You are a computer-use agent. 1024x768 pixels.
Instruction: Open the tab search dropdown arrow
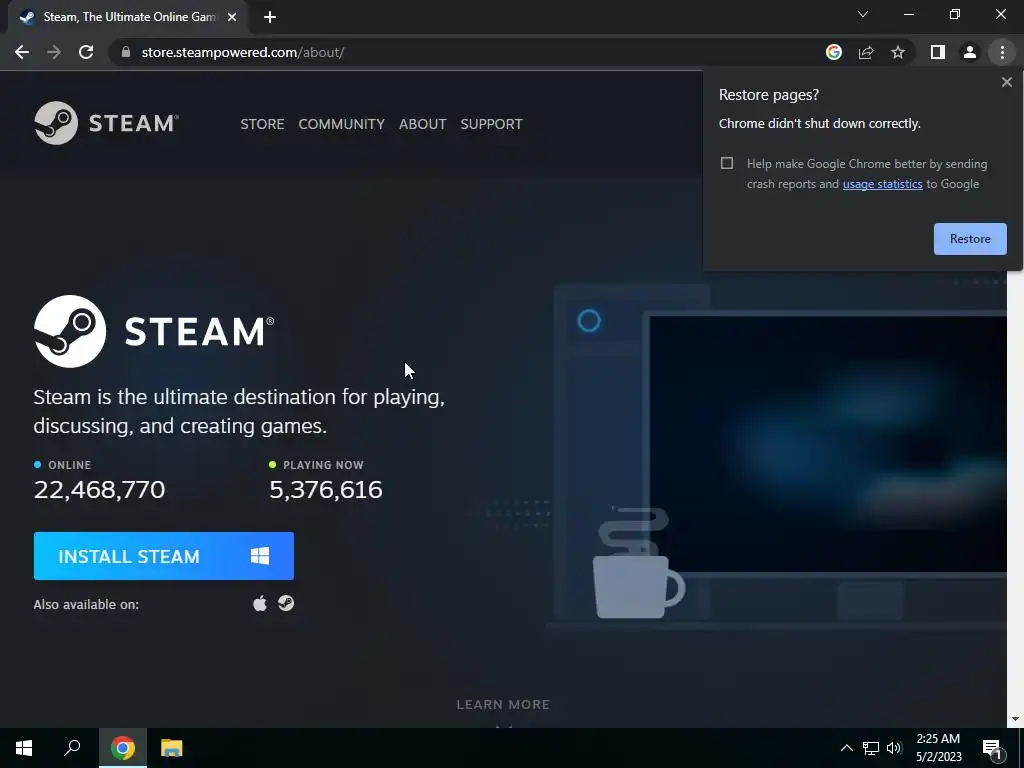pos(863,14)
